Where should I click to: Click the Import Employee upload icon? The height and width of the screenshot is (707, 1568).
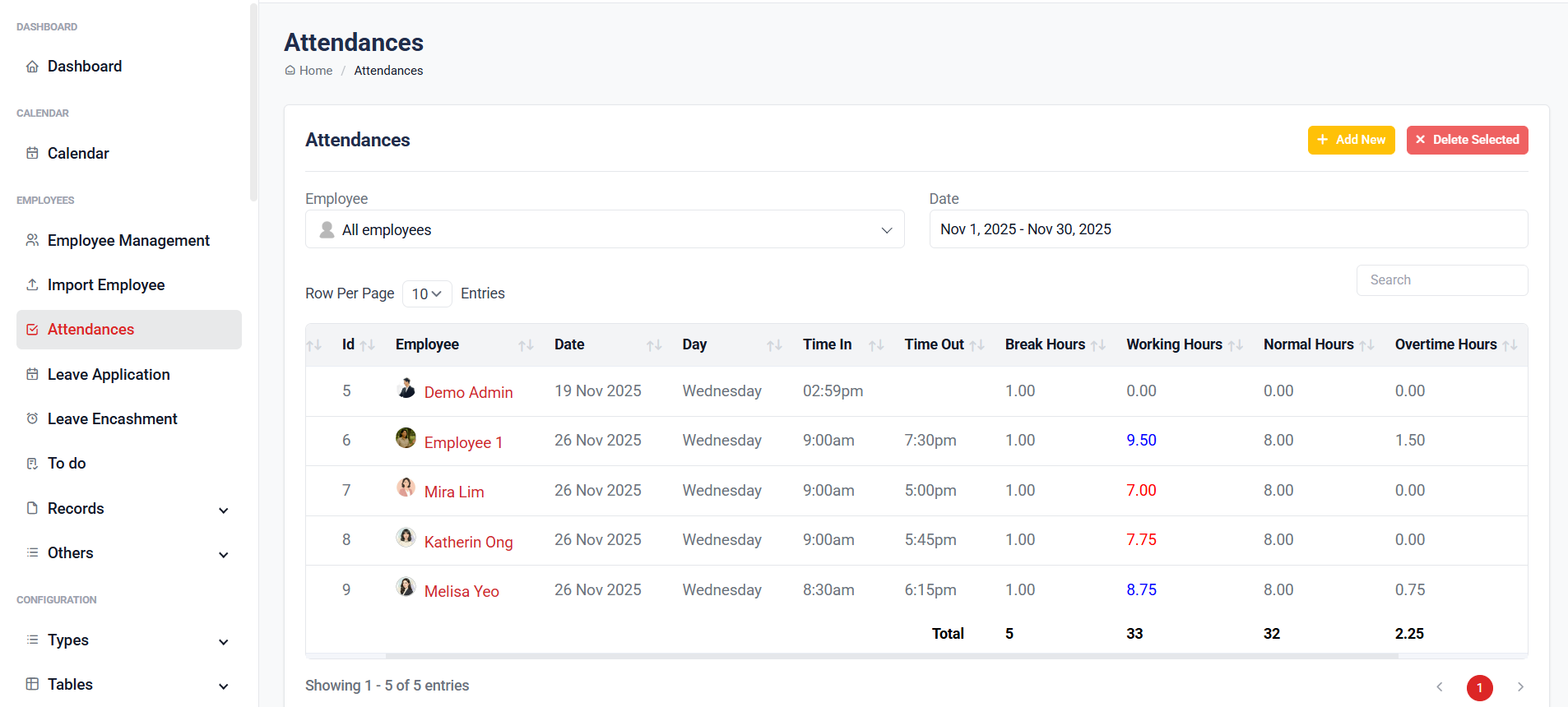click(32, 285)
